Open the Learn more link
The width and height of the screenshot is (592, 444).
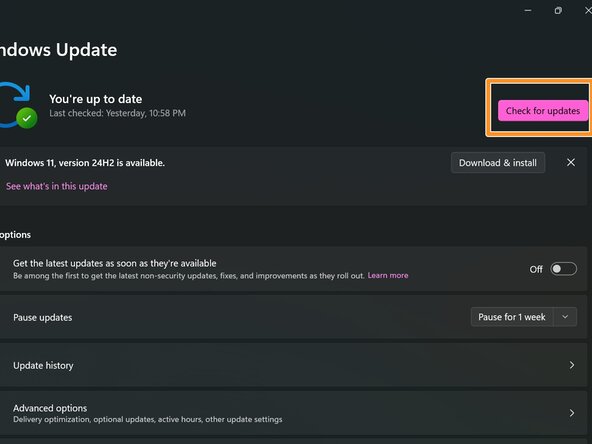(388, 275)
